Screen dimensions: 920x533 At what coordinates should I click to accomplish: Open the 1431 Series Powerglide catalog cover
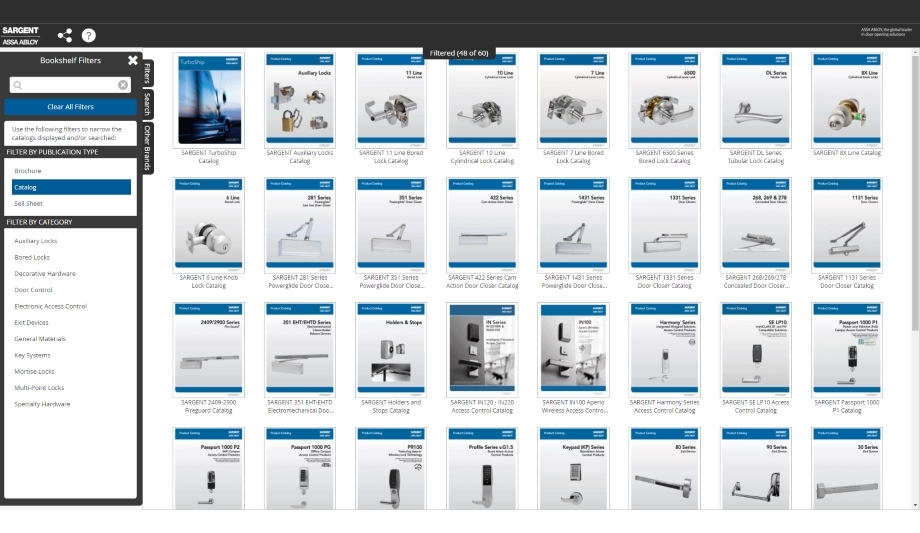[573, 225]
